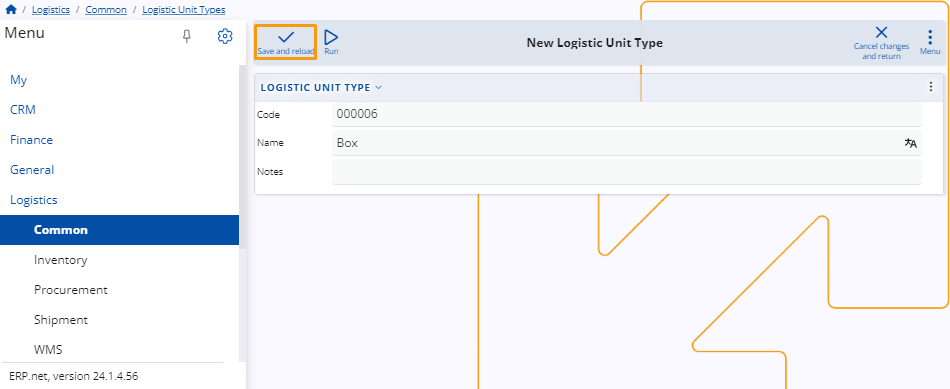Image resolution: width=950 pixels, height=389 pixels.
Task: Select the Inventory menu item
Action: (x=61, y=260)
